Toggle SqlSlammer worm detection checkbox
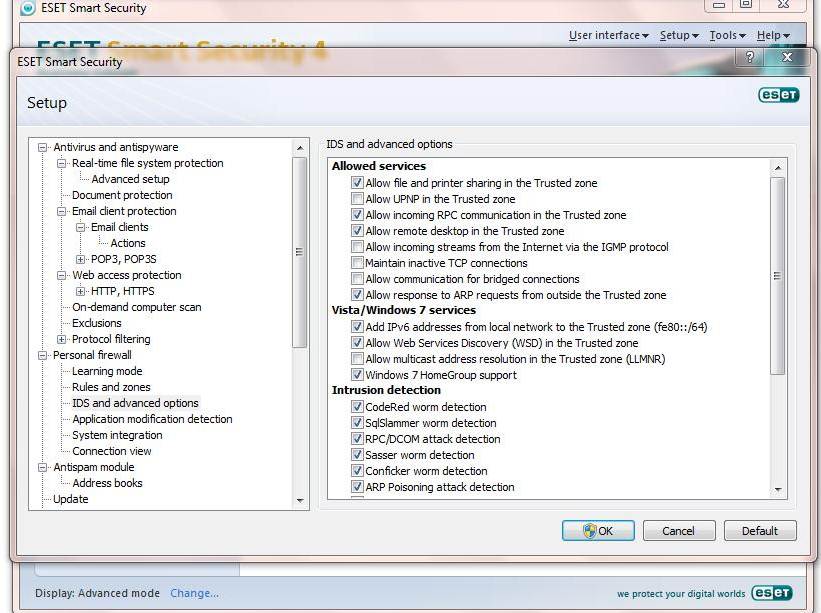This screenshot has height=613, width=821. click(357, 422)
